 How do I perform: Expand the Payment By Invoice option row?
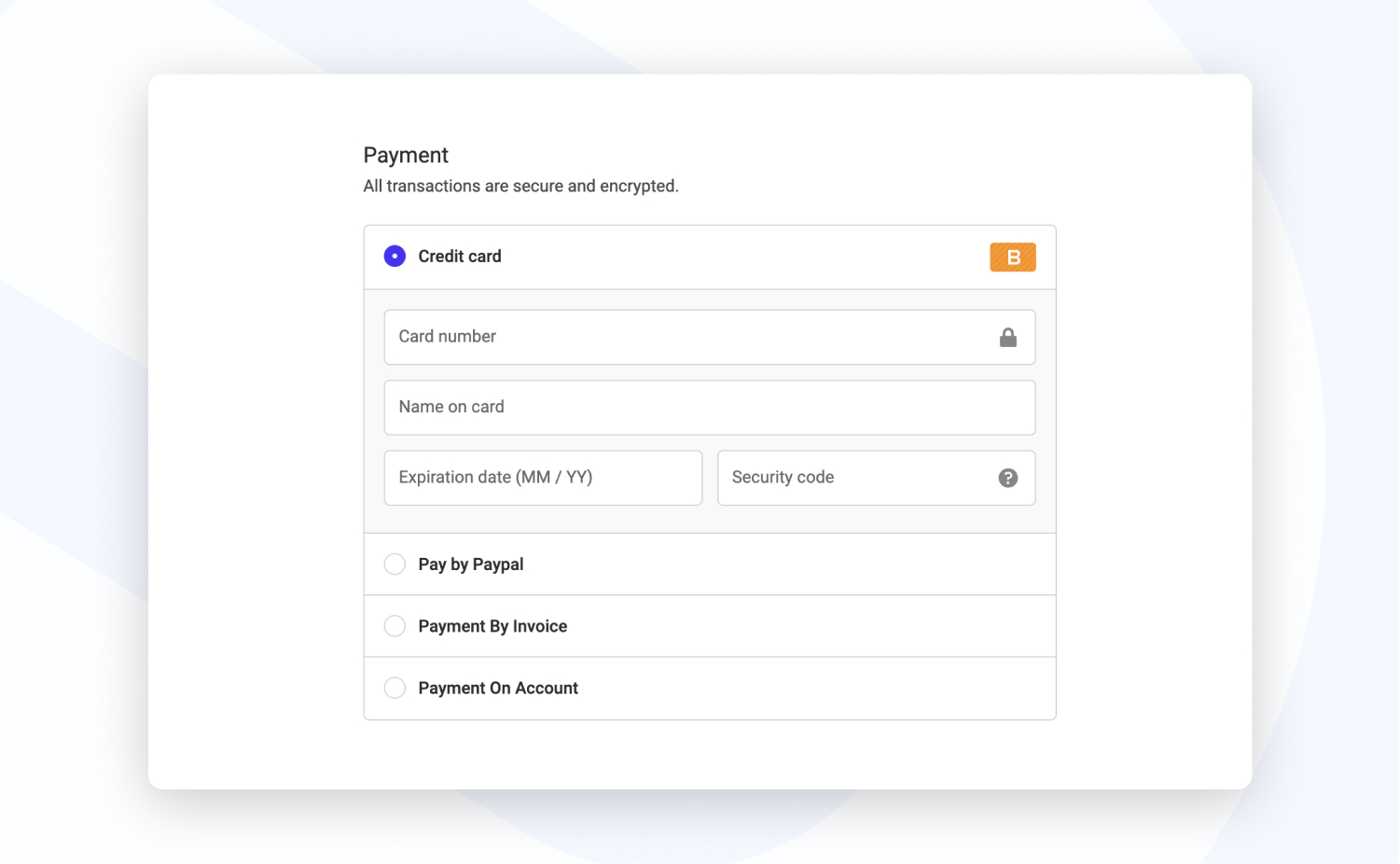point(709,626)
